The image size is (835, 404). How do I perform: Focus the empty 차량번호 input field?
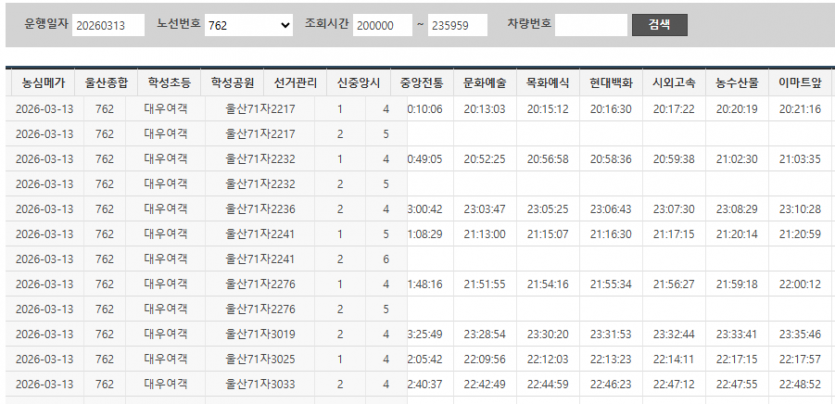tap(591, 25)
